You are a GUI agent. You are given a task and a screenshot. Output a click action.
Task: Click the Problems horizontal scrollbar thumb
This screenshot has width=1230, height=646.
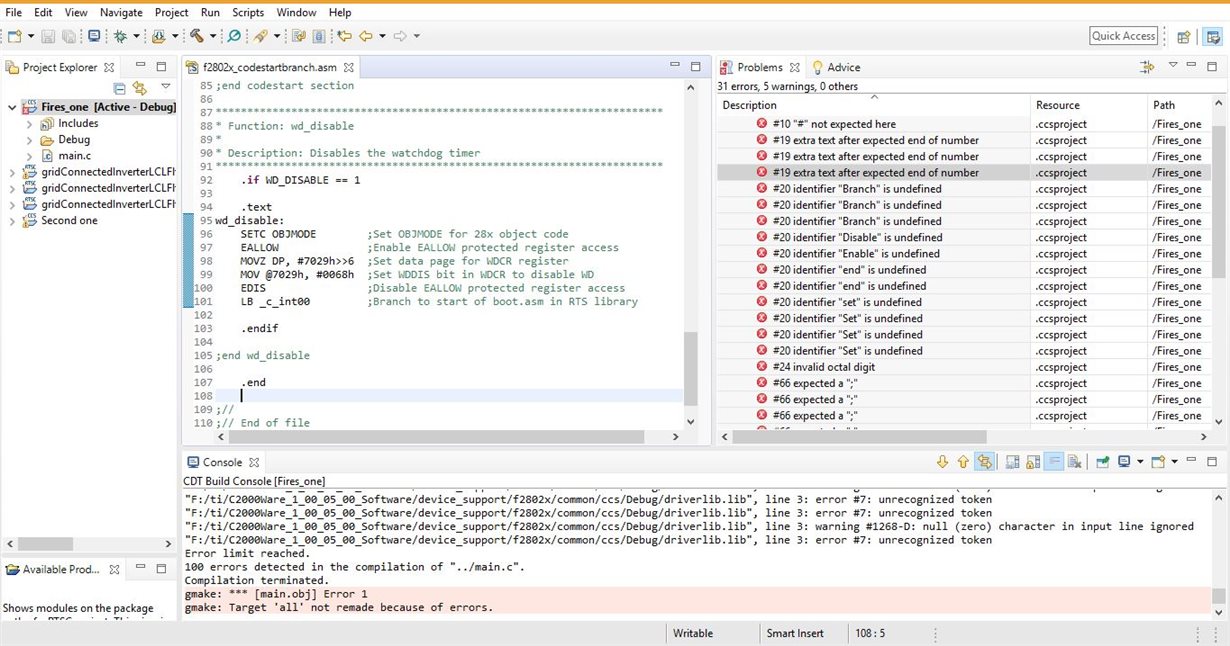[860, 437]
